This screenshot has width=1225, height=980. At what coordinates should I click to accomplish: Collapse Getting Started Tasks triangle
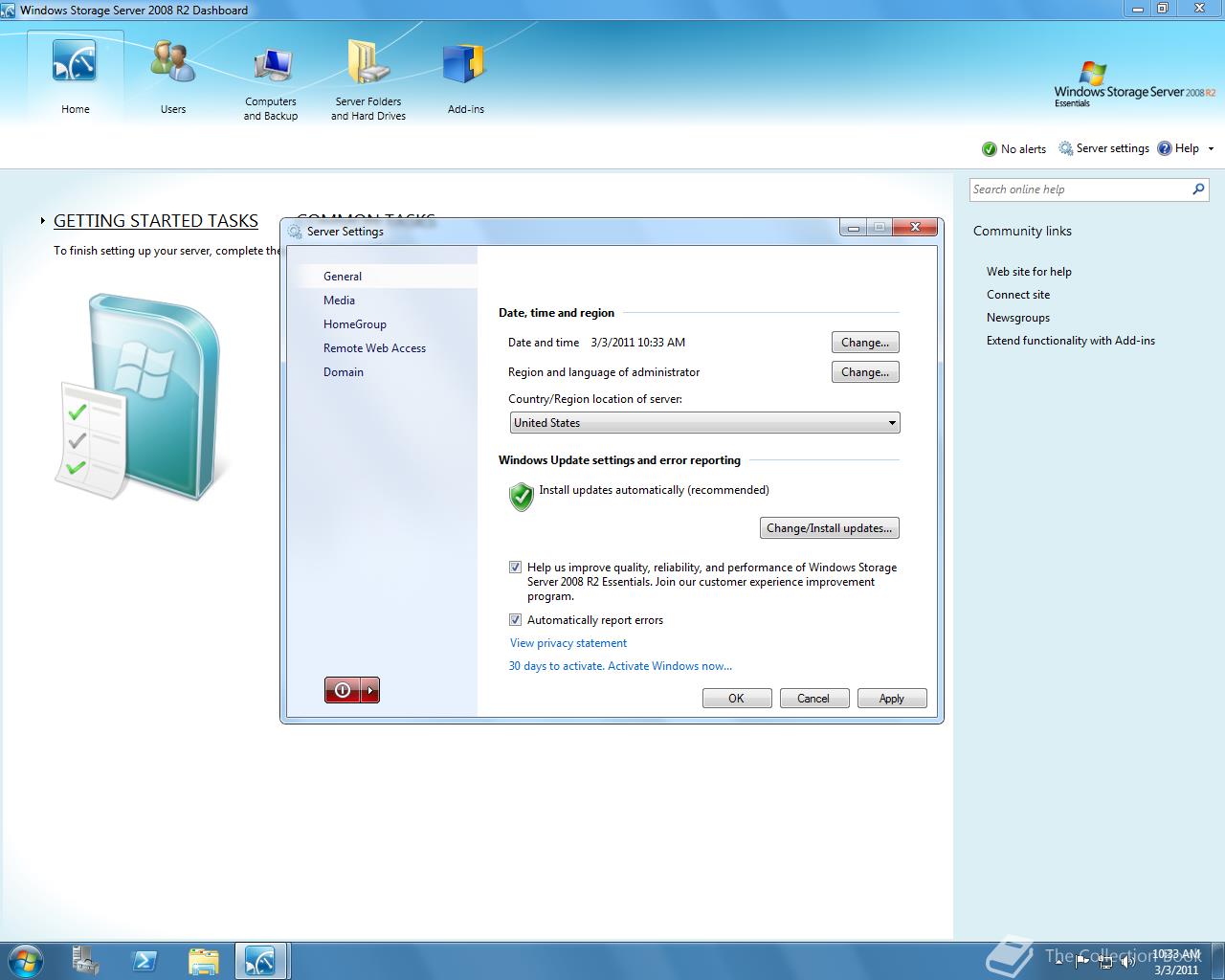click(x=43, y=221)
